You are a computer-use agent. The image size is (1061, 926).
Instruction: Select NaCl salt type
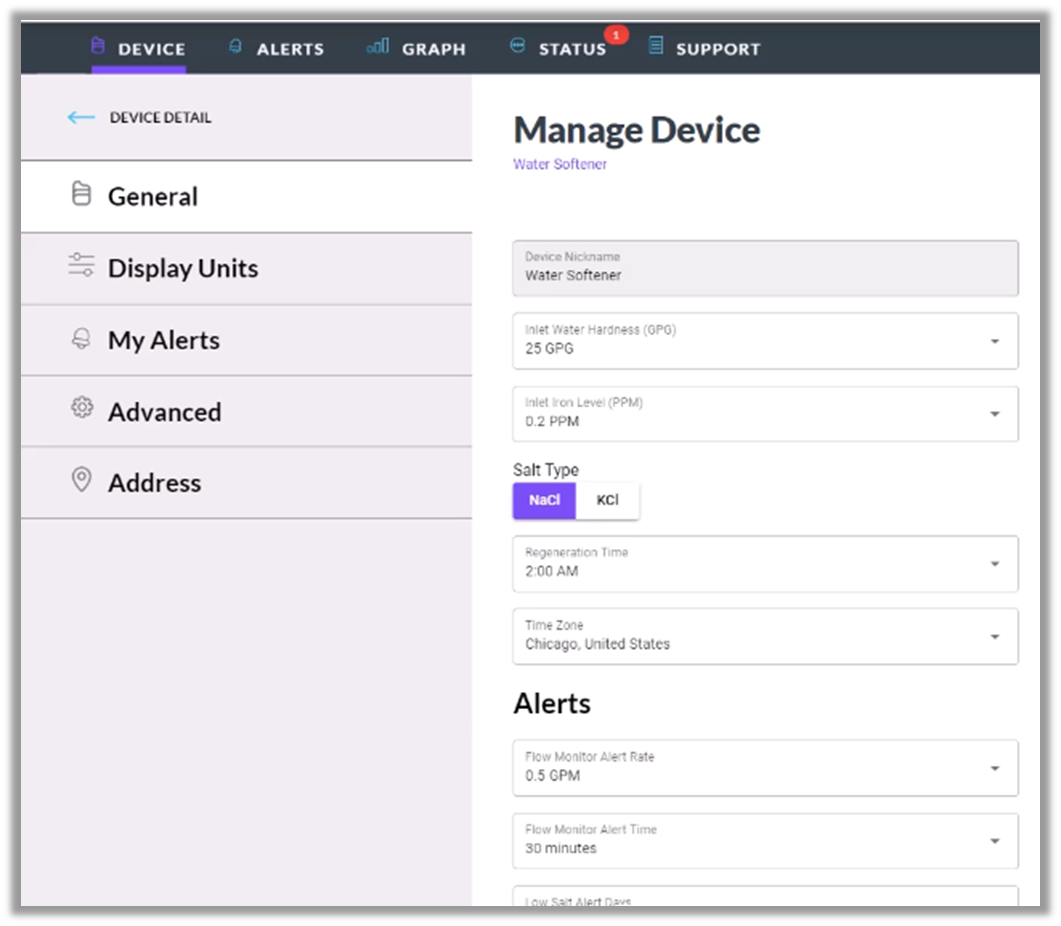544,501
